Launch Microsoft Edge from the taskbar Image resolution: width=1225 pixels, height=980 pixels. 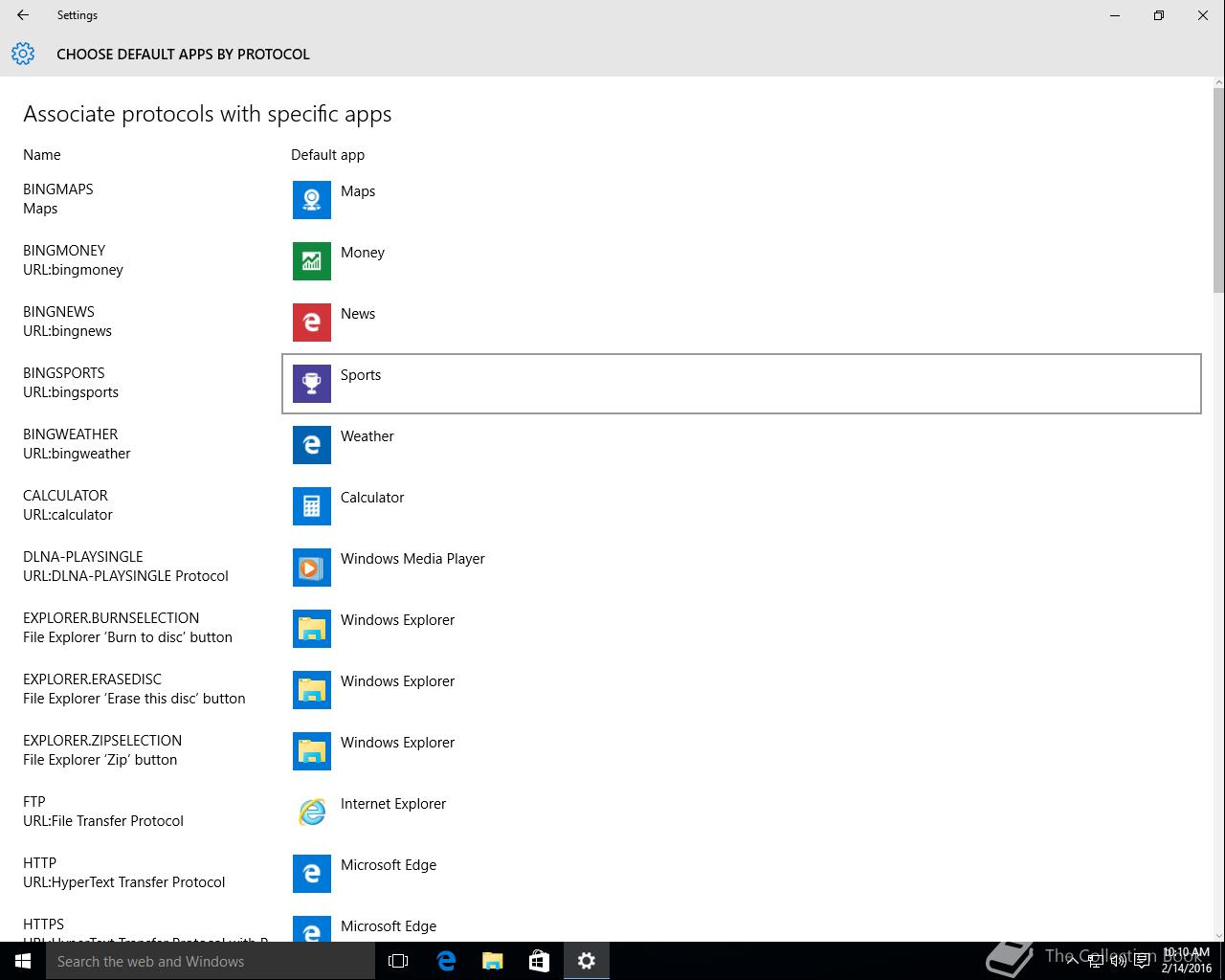click(x=446, y=961)
